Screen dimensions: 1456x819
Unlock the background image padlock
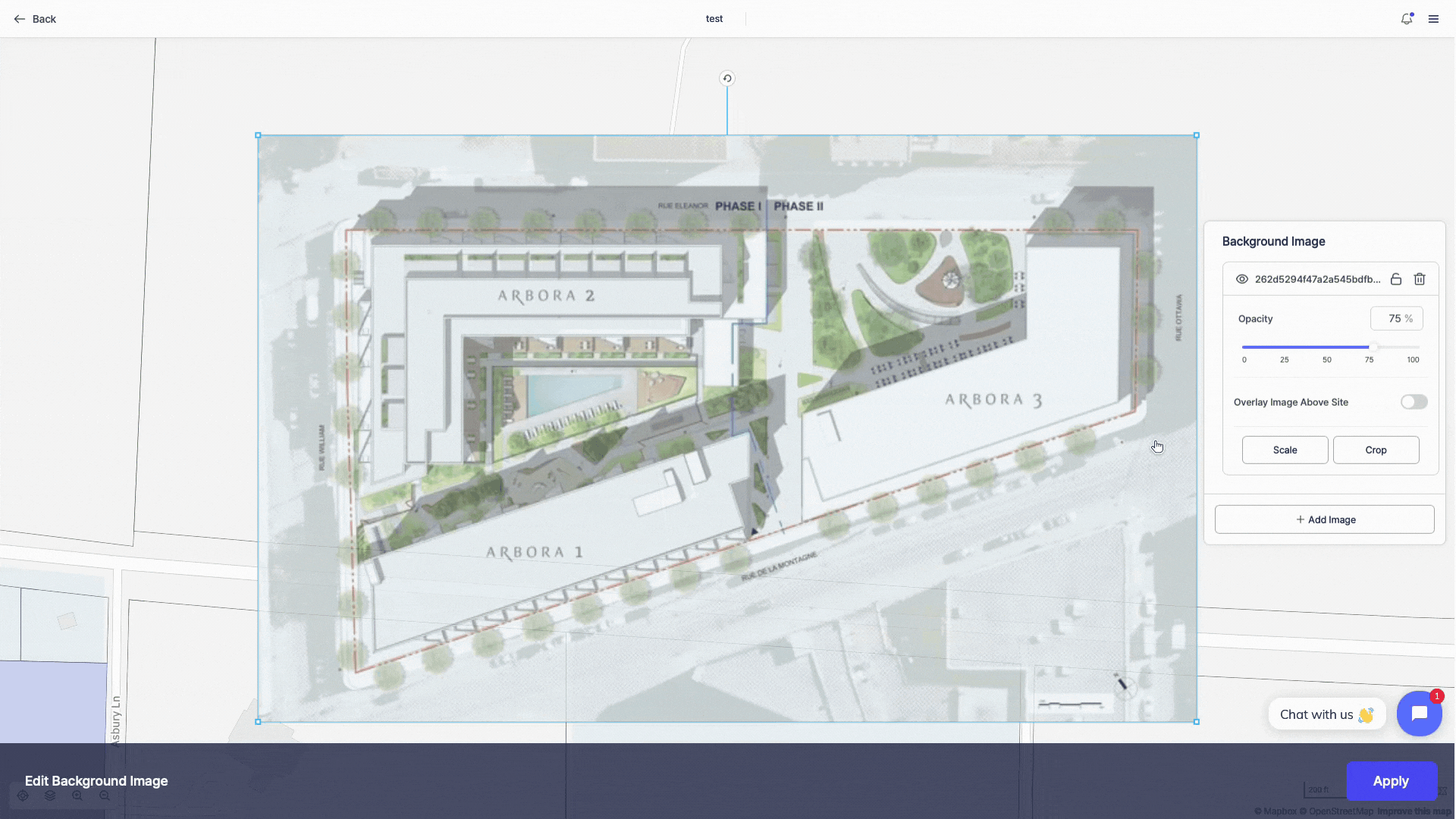tap(1395, 279)
